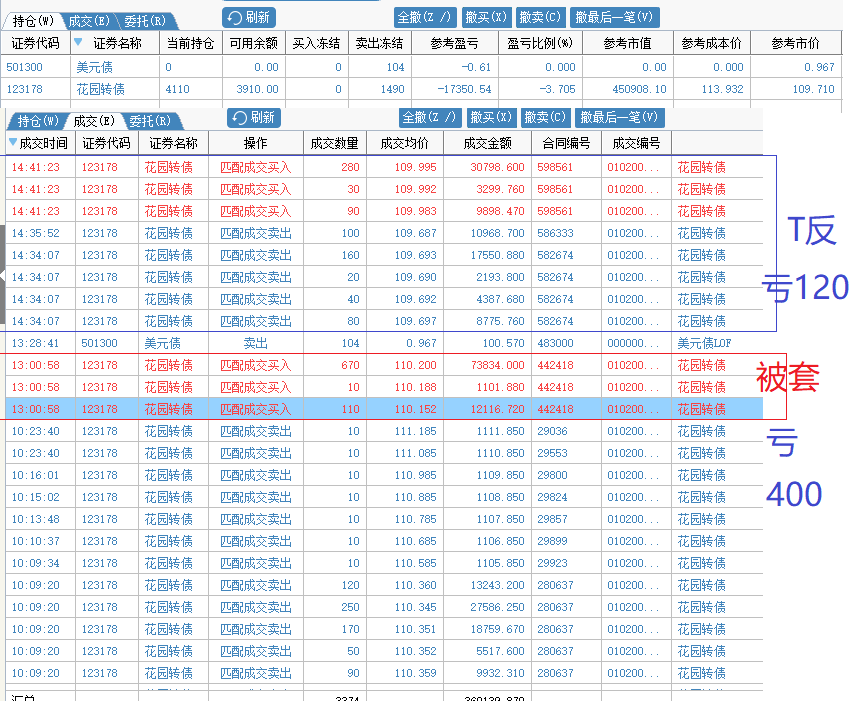This screenshot has width=851, height=710.
Task: Click the refresh icon in the lower trades panel
Action: pyautogui.click(x=240, y=118)
